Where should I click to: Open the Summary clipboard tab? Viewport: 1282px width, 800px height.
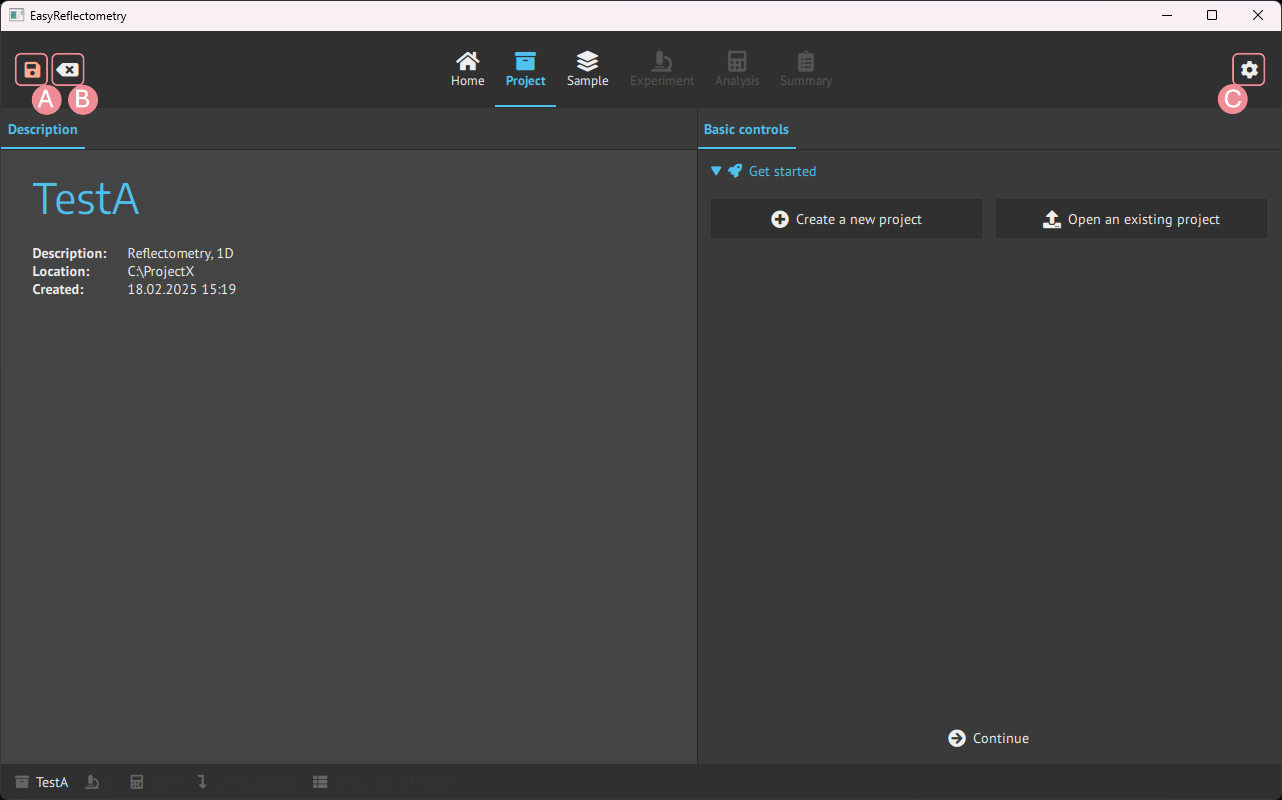pos(805,69)
